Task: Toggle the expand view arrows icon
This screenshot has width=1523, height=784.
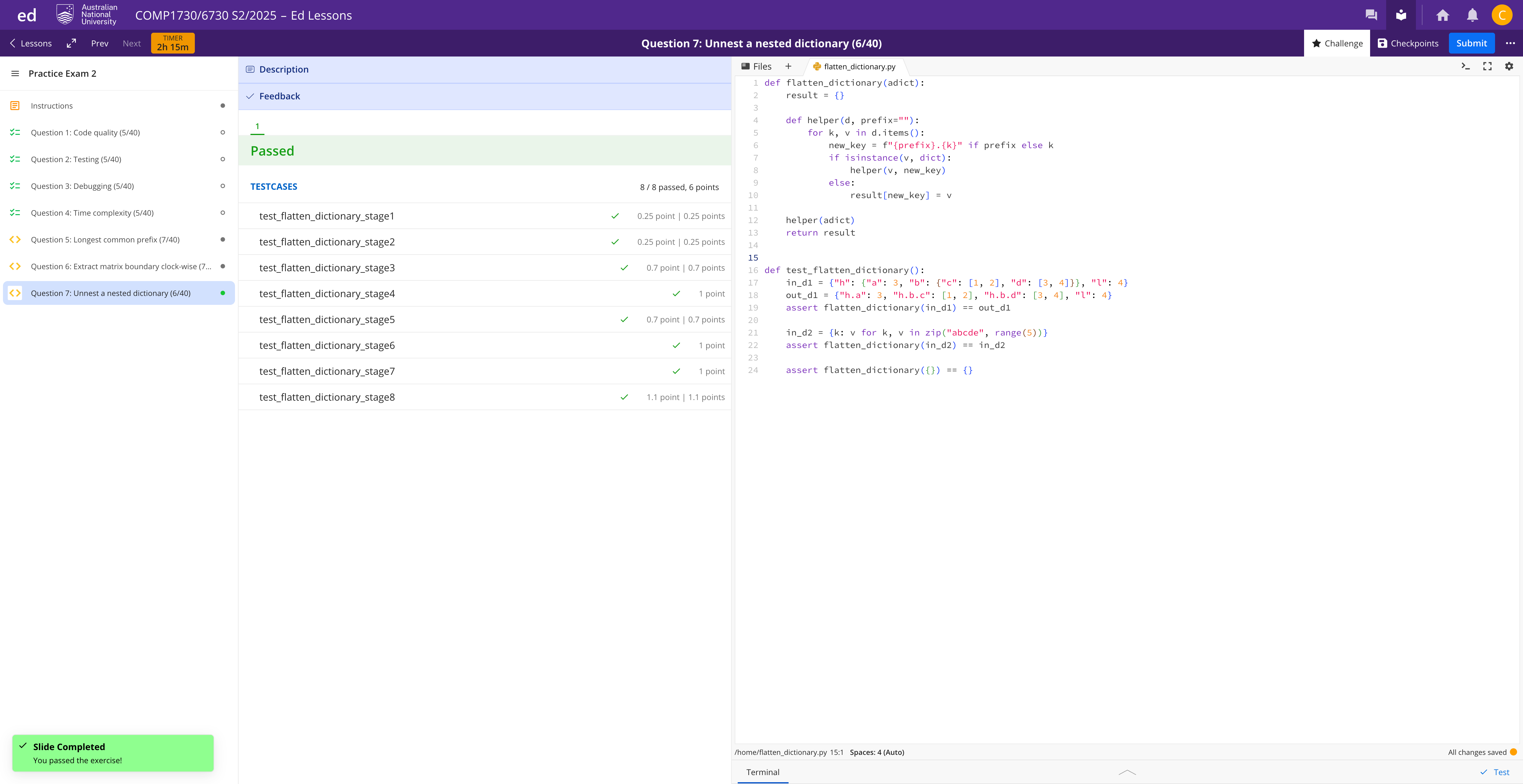Action: (71, 43)
